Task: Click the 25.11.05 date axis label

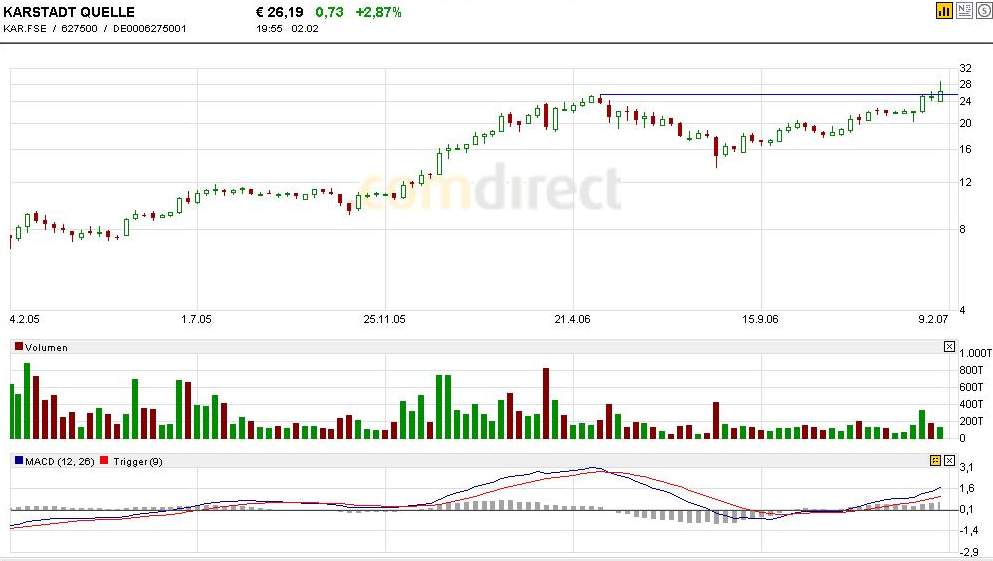Action: click(x=384, y=319)
